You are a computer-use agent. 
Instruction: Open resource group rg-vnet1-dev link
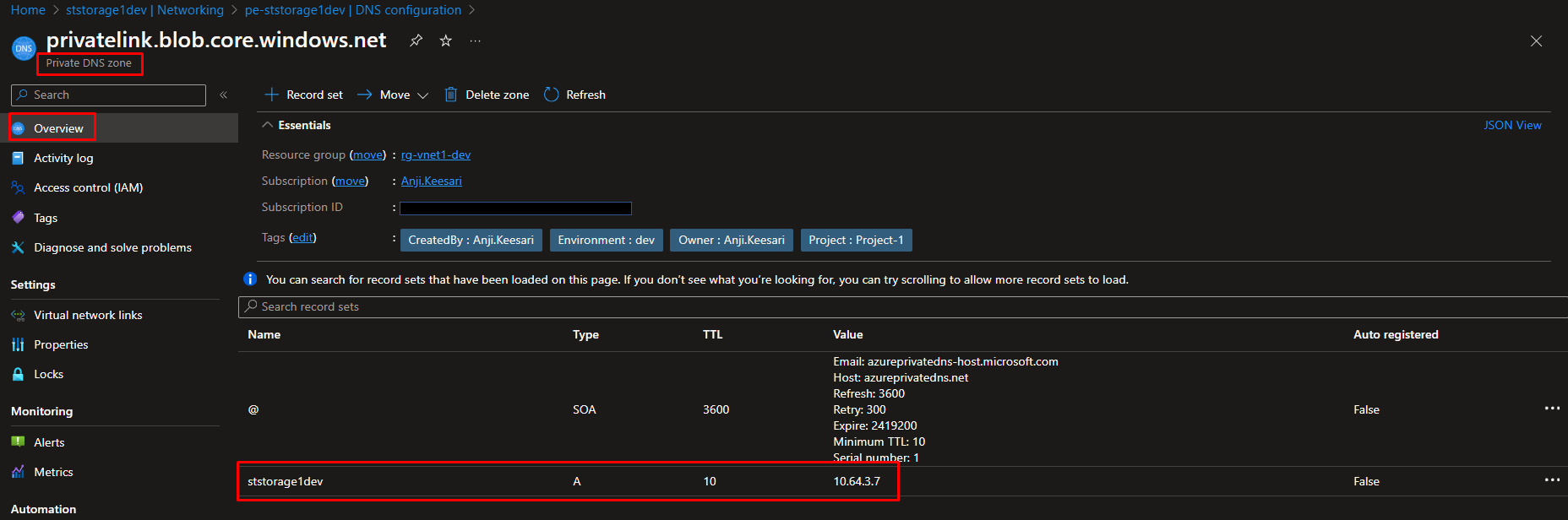(436, 154)
